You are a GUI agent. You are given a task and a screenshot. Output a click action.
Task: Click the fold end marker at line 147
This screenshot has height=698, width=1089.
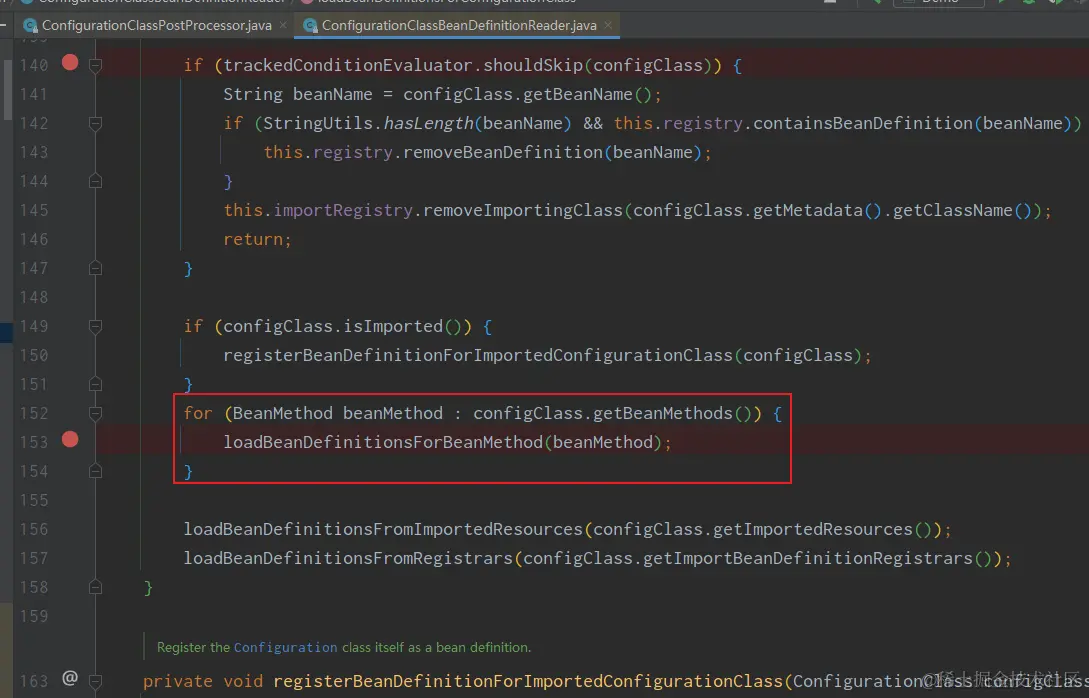(96, 268)
